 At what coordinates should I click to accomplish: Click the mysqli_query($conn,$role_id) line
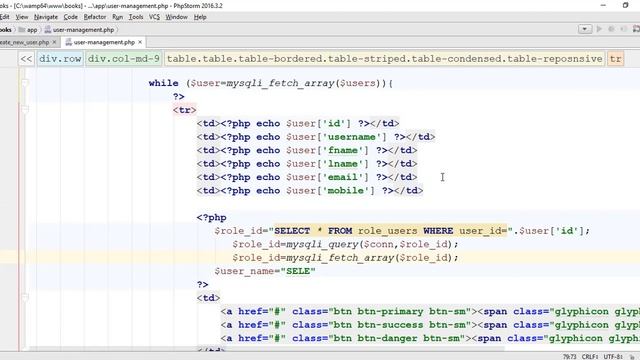tap(345, 244)
